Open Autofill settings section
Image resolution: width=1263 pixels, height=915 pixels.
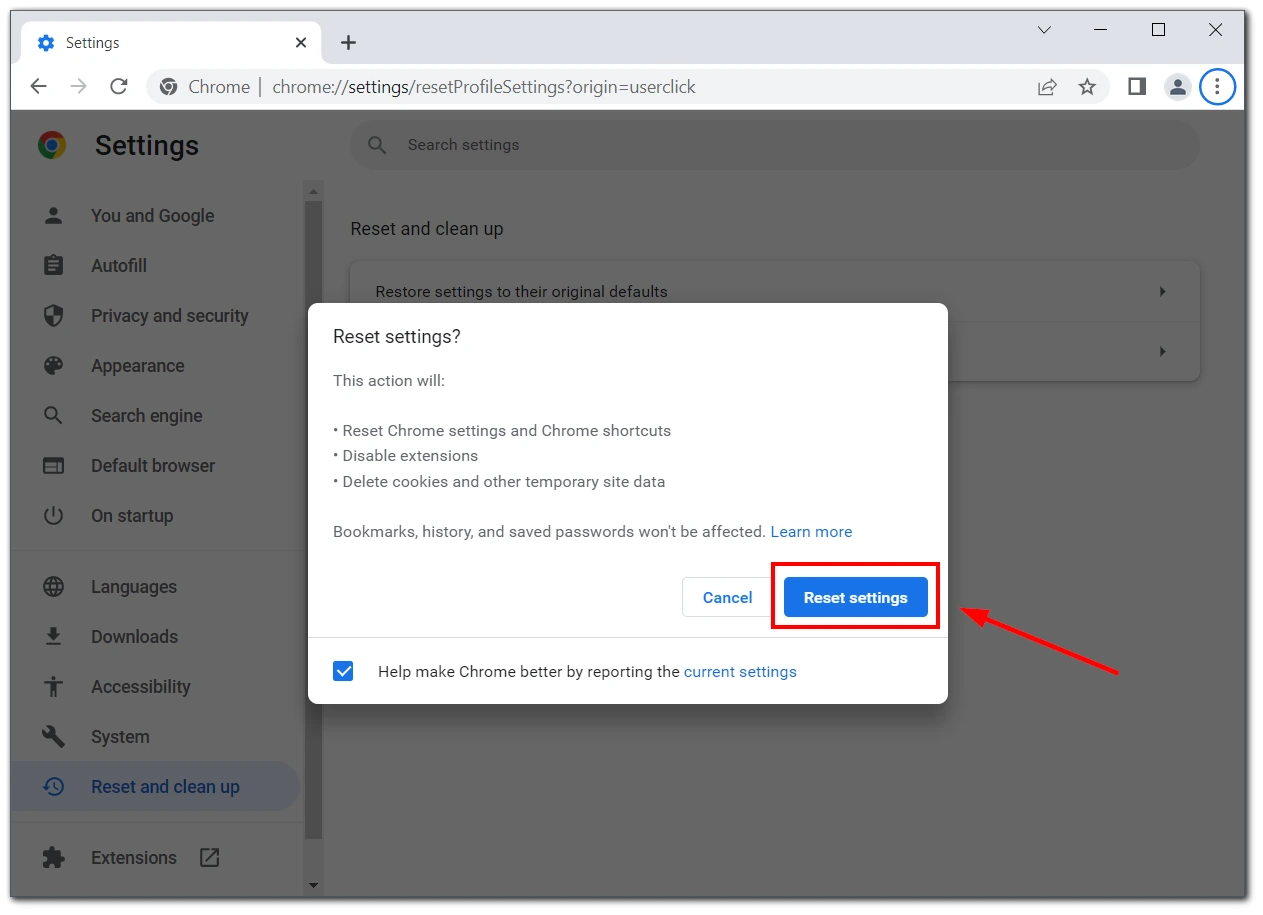(x=119, y=266)
